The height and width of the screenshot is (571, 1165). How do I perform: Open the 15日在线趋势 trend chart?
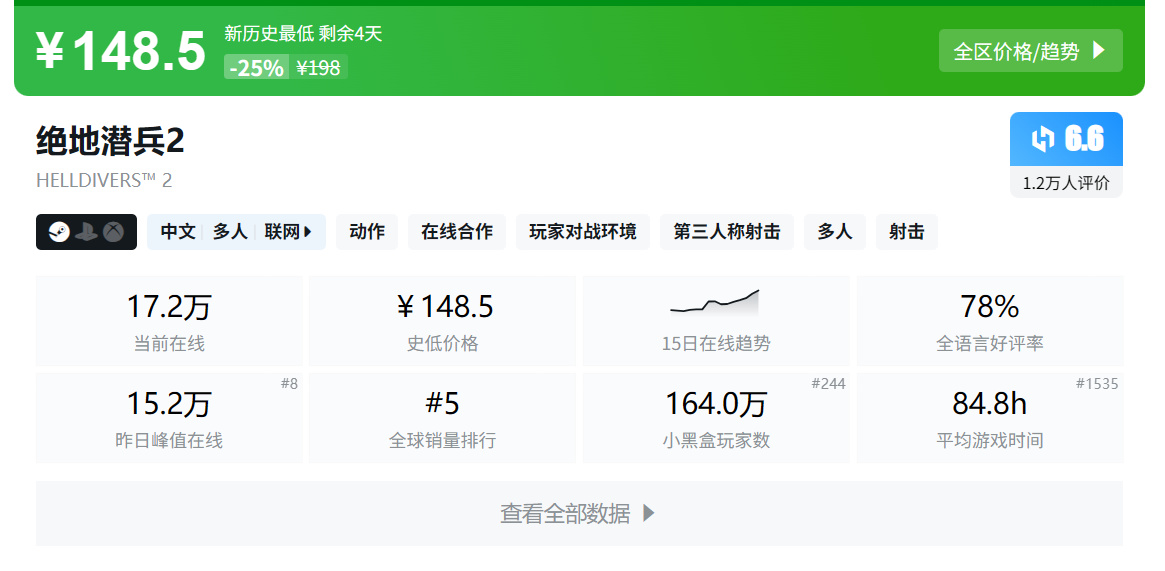pos(716,321)
